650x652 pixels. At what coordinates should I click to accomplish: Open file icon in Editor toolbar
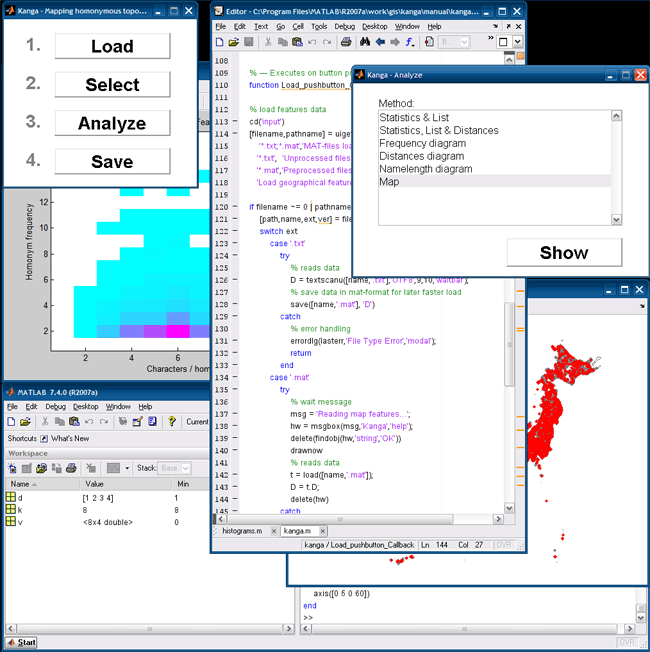[x=233, y=42]
